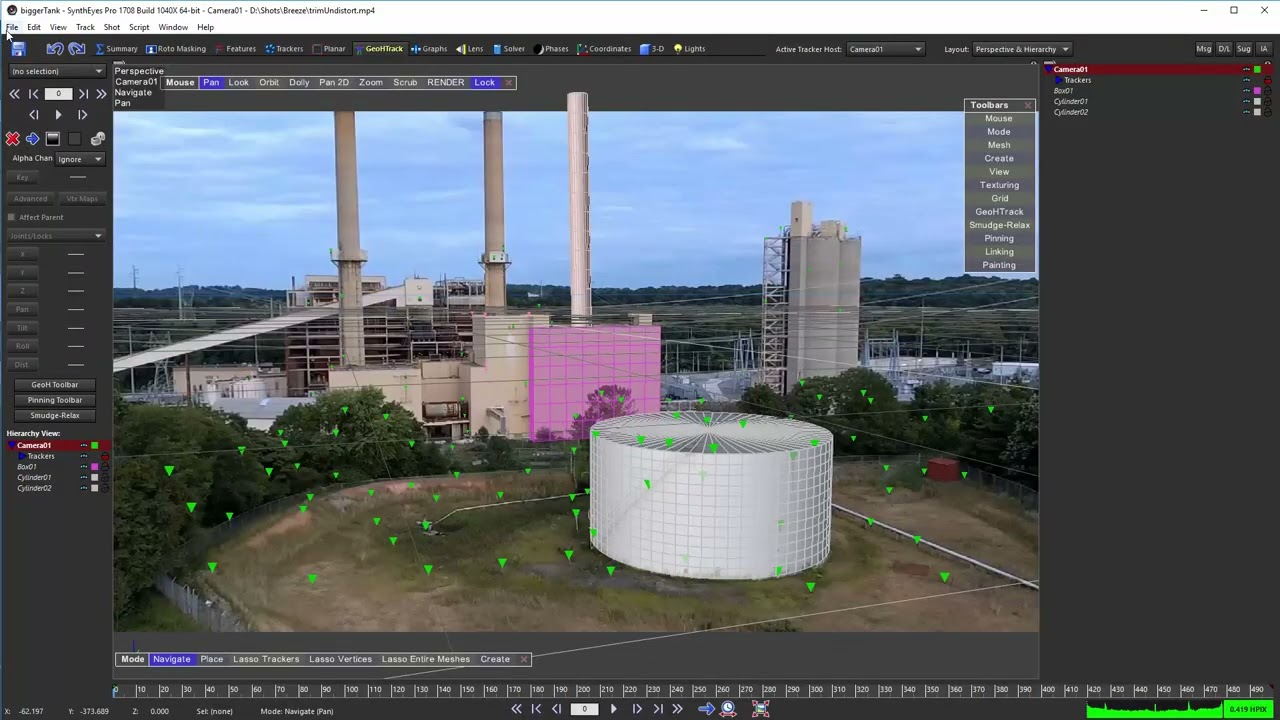Open the Solver room

509,49
